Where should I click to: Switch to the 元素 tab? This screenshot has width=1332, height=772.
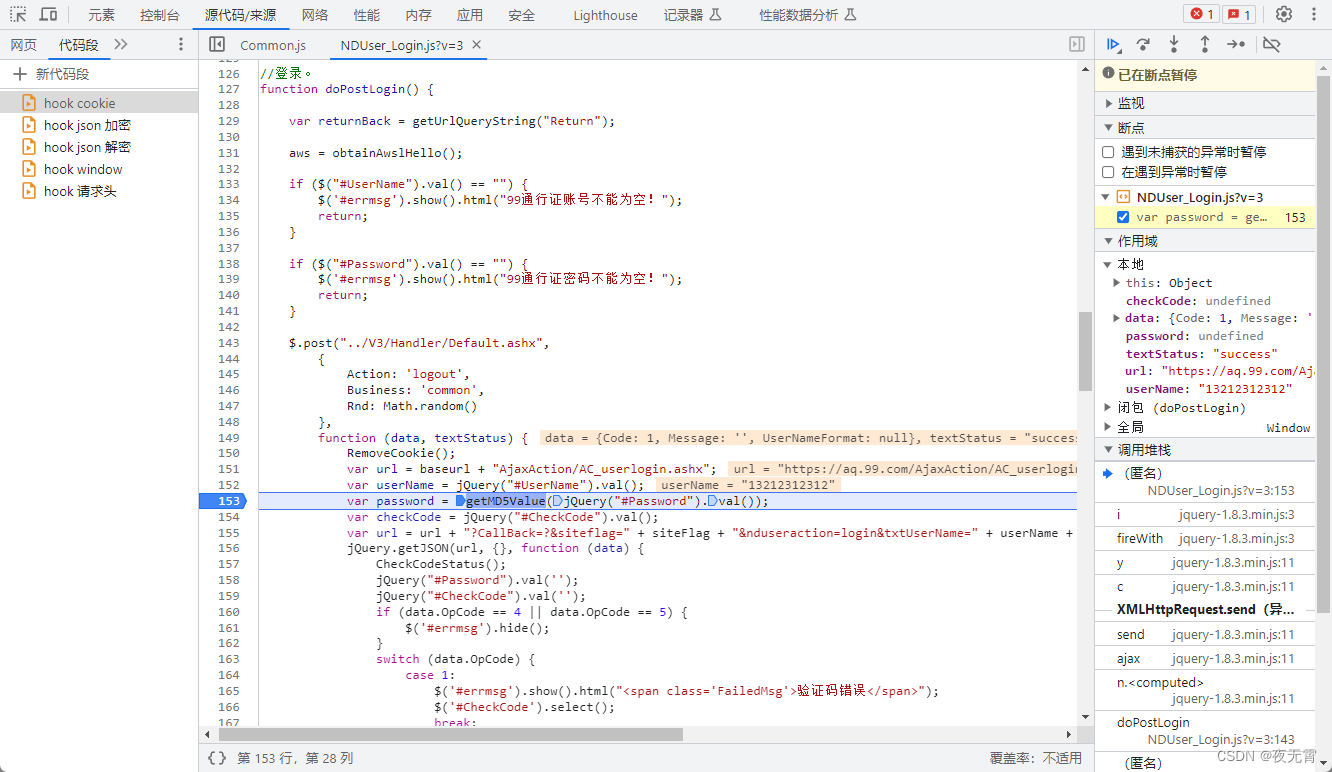(x=101, y=15)
